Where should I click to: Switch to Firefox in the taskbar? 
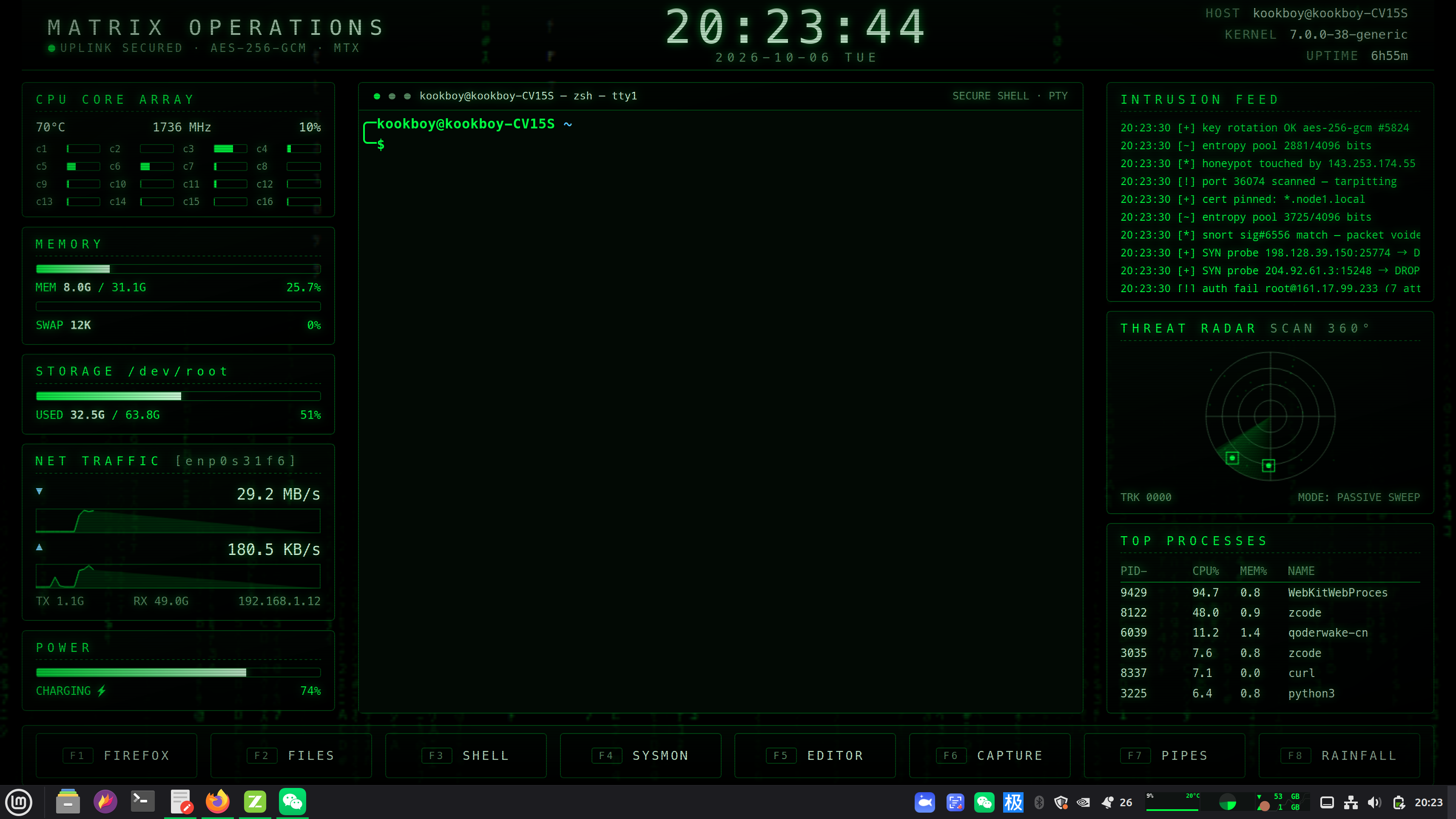pos(218,802)
